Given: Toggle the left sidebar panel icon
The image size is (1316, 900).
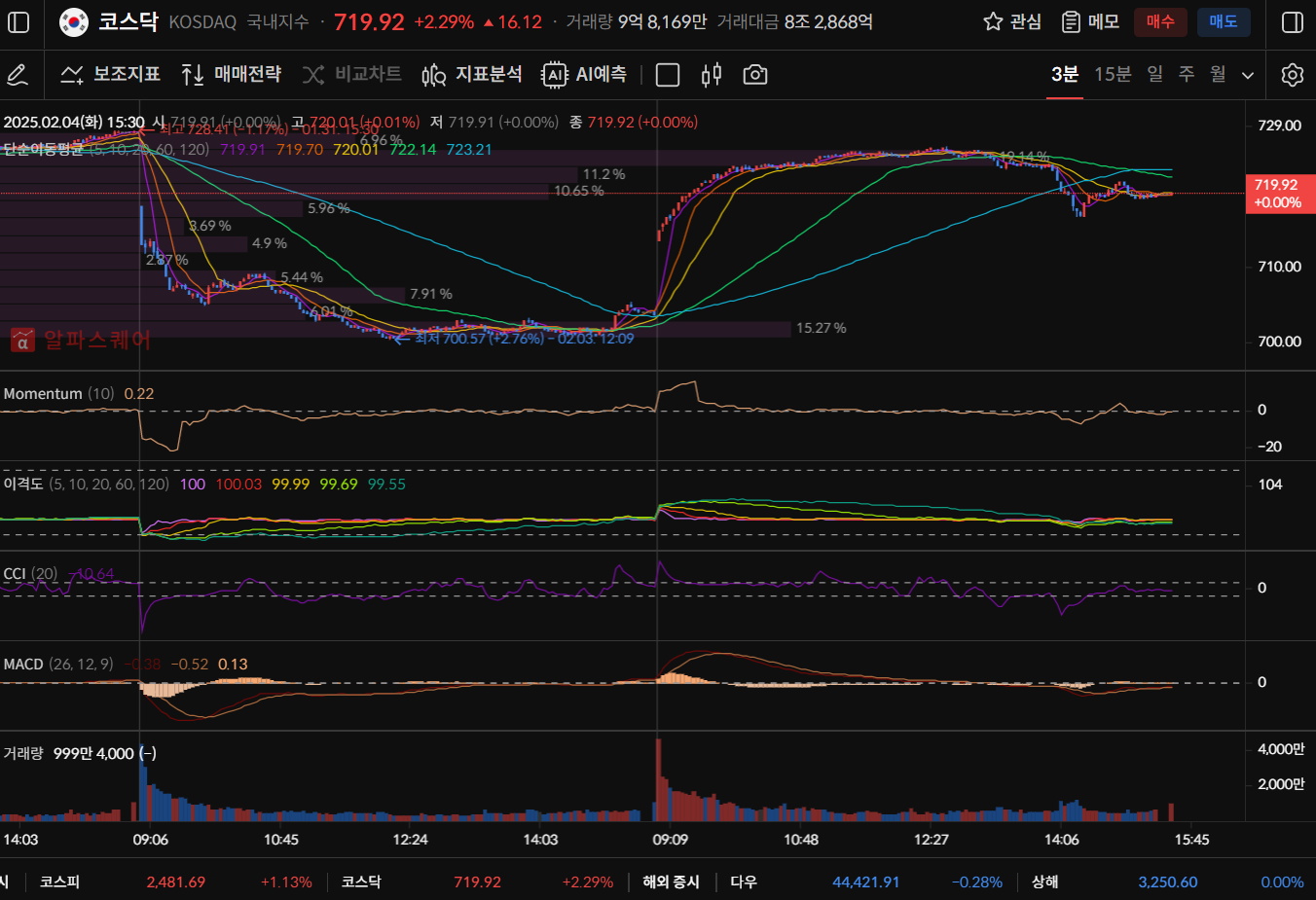Looking at the screenshot, I should tap(18, 21).
